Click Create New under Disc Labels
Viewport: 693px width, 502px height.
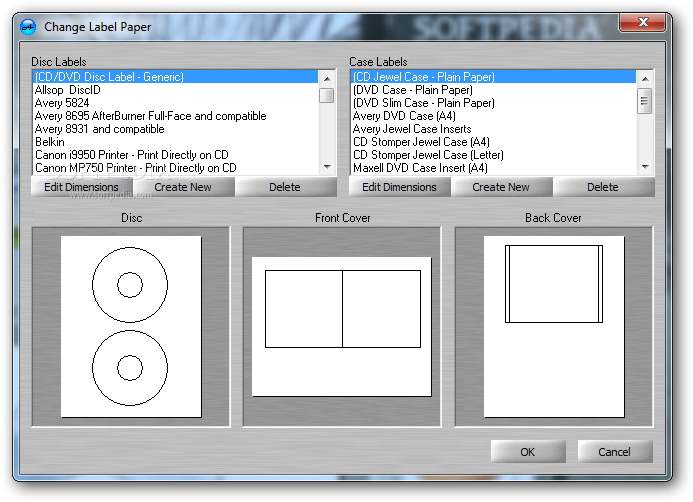point(183,187)
